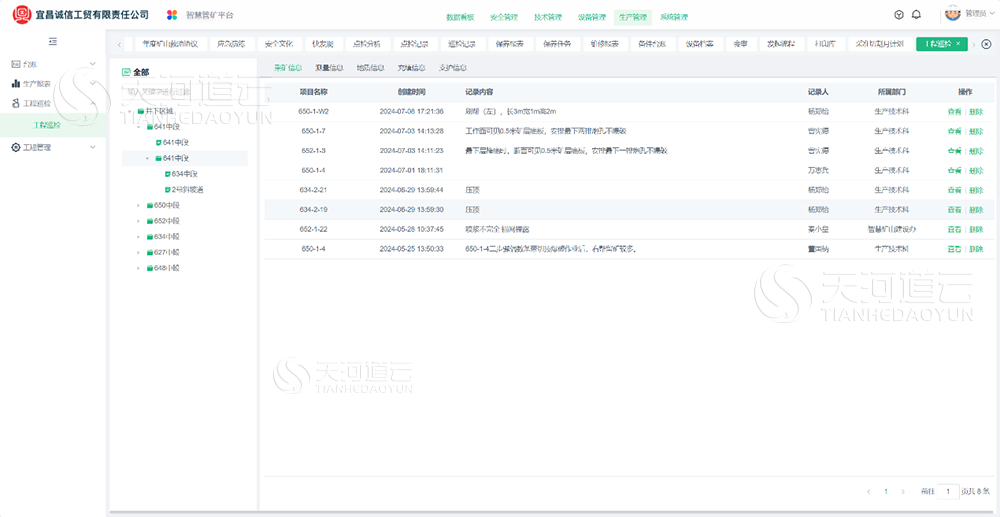Open notifications via the bell icon
The width and height of the screenshot is (1000, 517).
tap(916, 14)
